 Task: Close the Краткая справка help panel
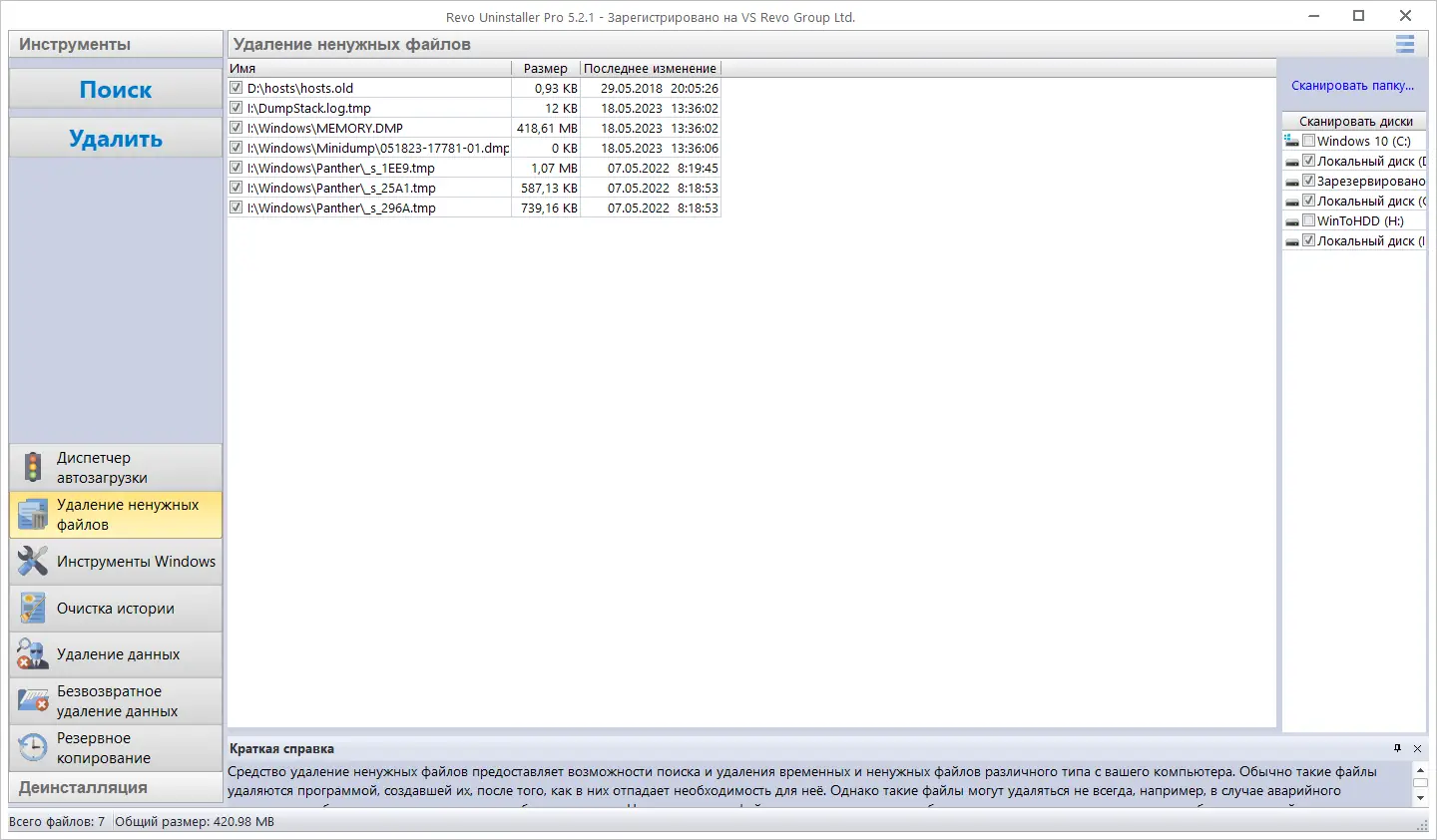tap(1417, 748)
